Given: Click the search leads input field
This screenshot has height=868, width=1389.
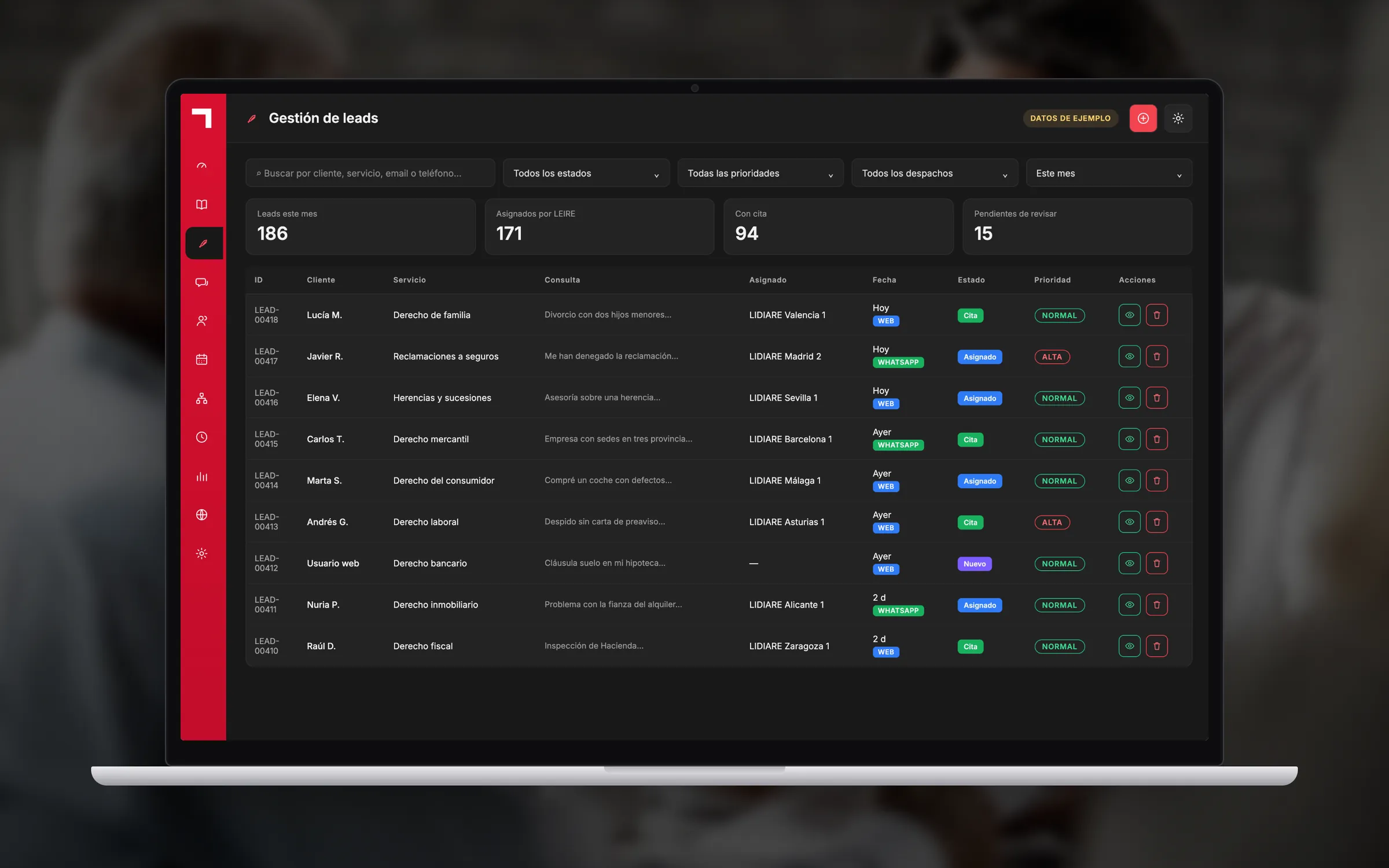Looking at the screenshot, I should [370, 173].
